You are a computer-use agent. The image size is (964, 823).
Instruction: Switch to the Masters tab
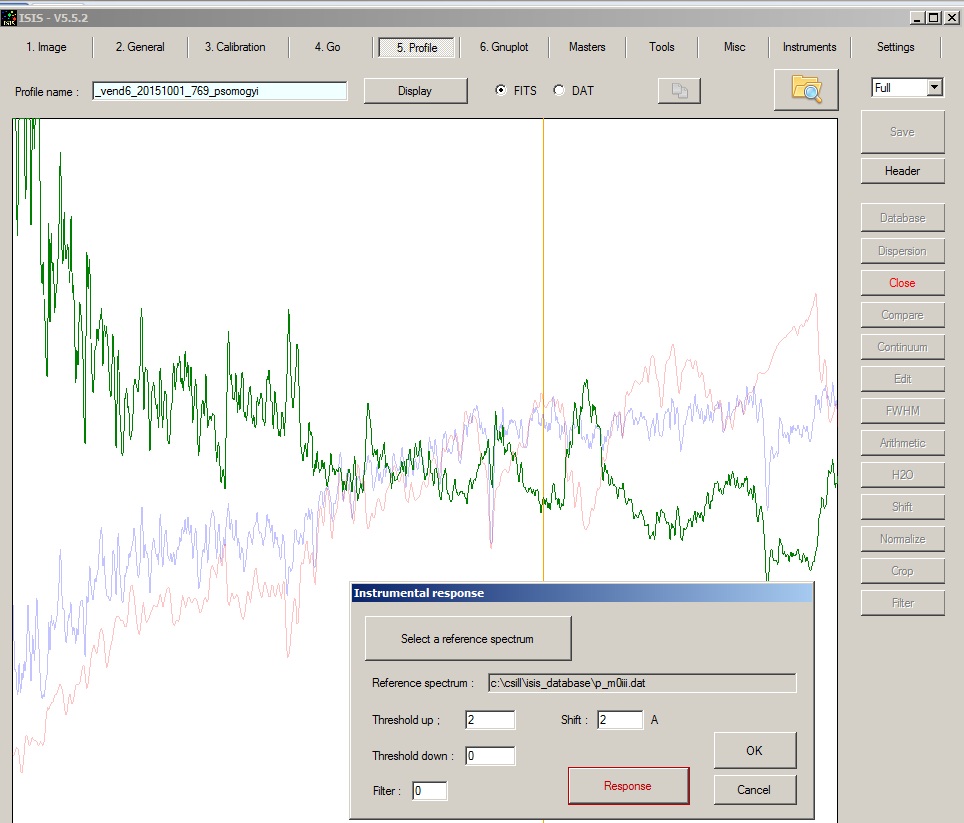point(587,47)
